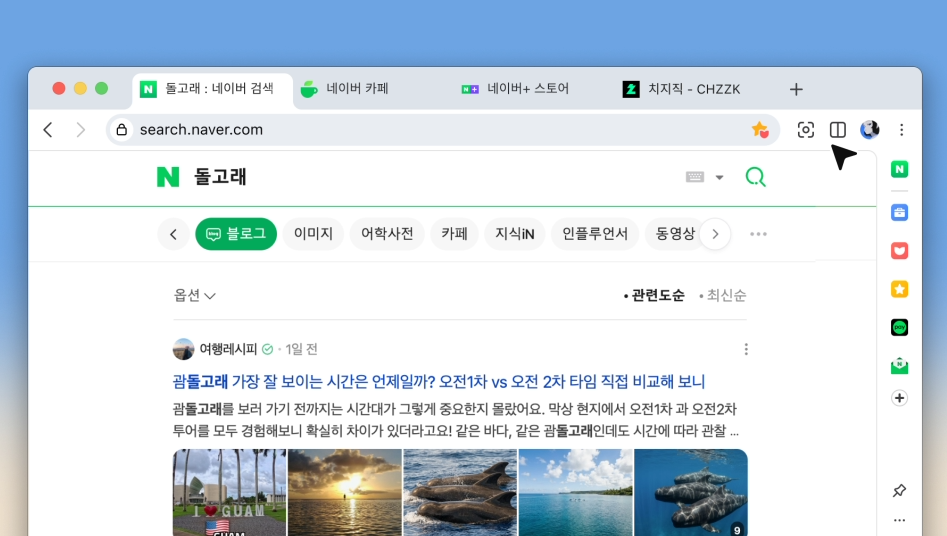This screenshot has height=536, width=947.
Task: Click the bookmark star icon in address bar
Action: pos(760,129)
